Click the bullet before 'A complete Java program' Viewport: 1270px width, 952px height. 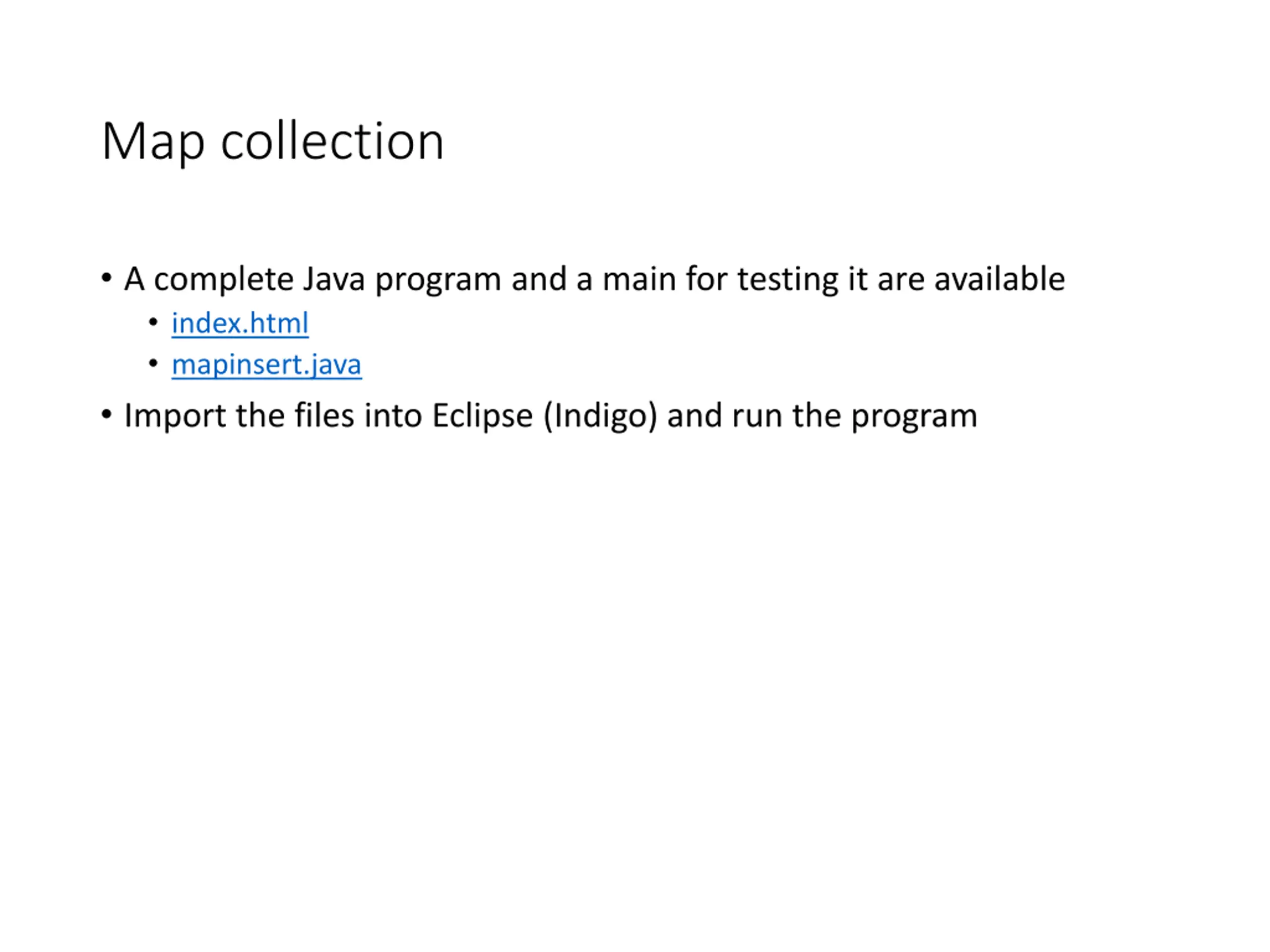pos(106,278)
